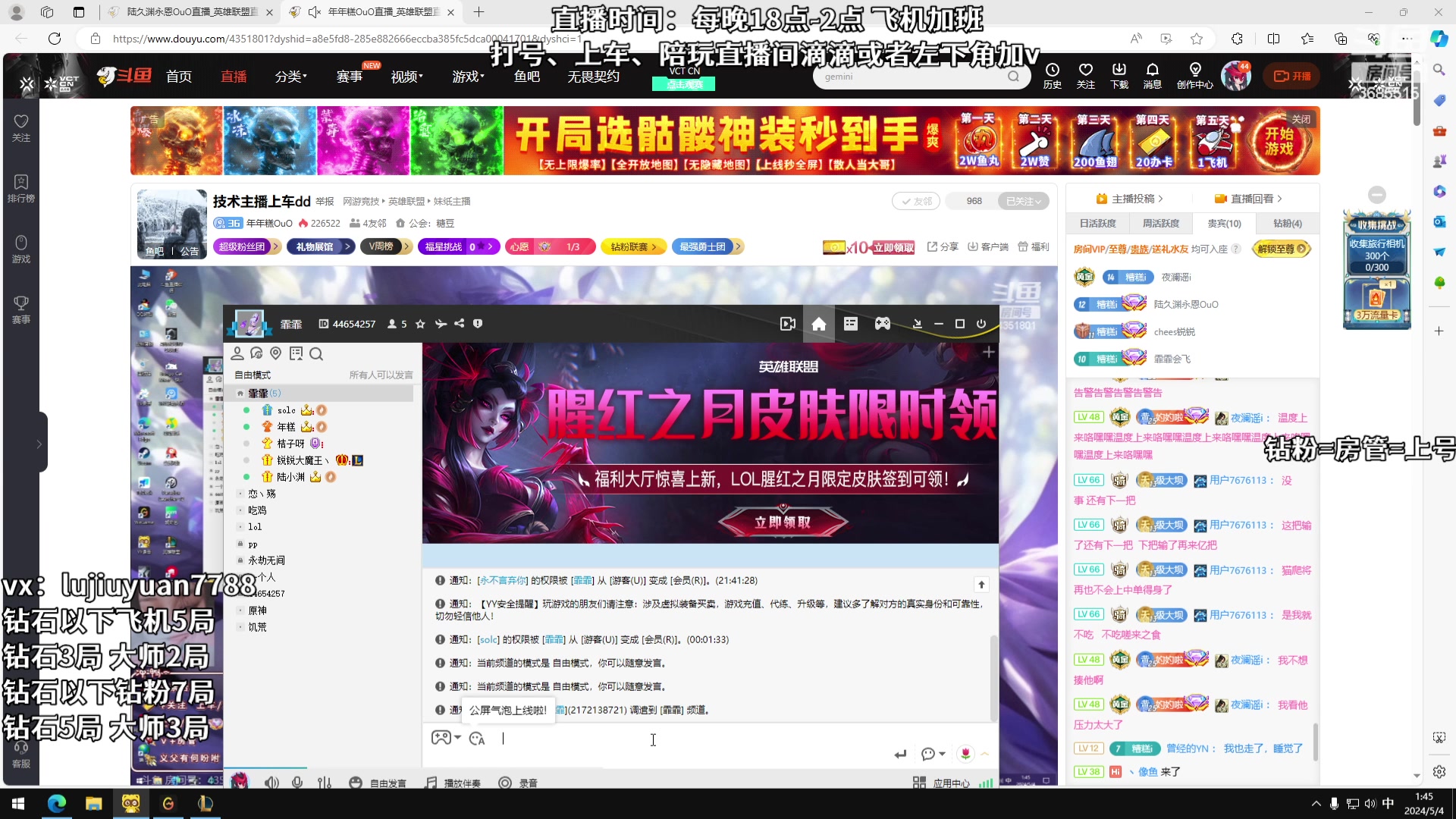Collapse the 霏霏 channel tree node
Screen dimensions: 1456x819
(x=240, y=393)
